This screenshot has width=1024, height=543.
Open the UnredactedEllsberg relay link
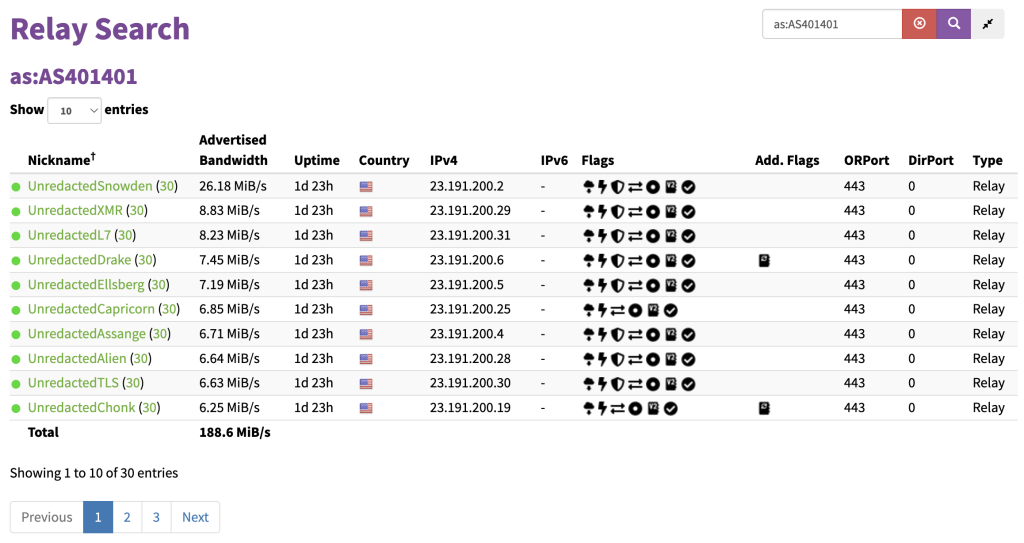pos(86,285)
